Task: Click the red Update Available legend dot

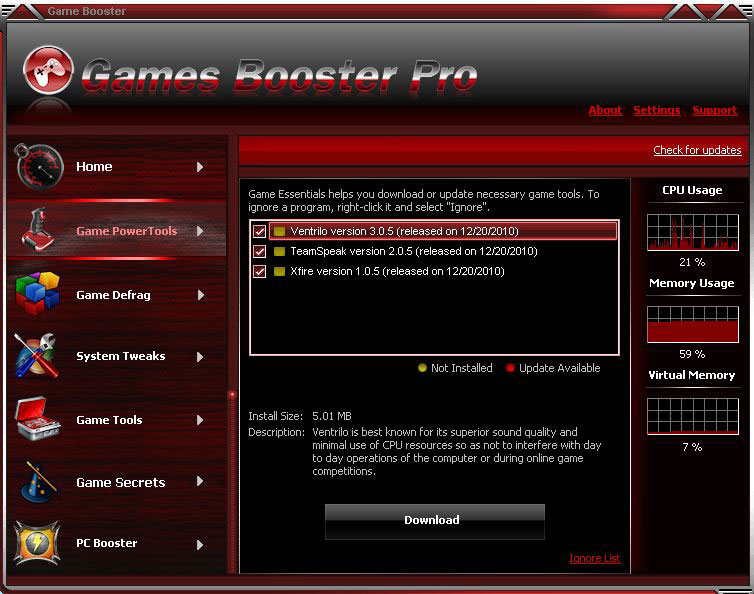Action: (x=510, y=368)
